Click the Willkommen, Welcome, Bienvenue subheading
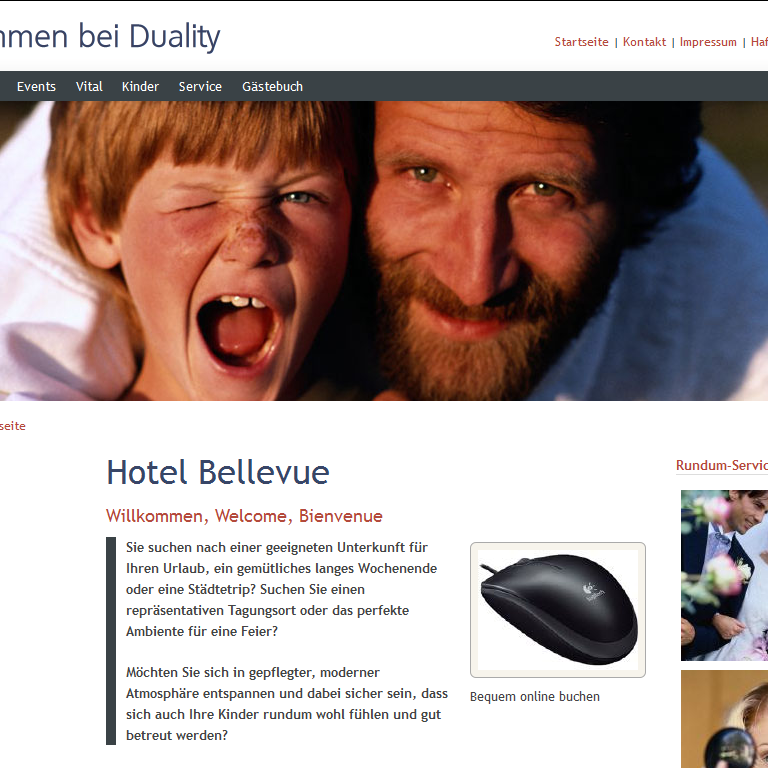The image size is (768, 768). [x=244, y=516]
